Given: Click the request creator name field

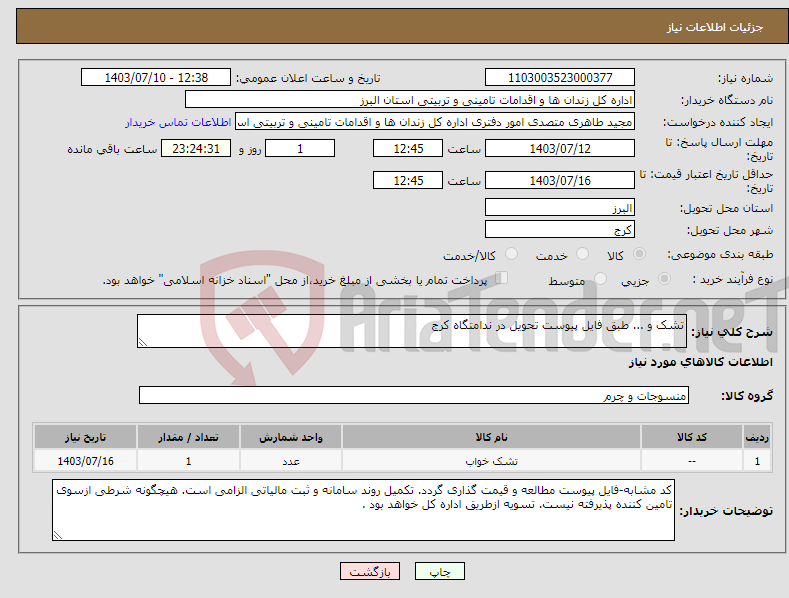Looking at the screenshot, I should [435, 122].
